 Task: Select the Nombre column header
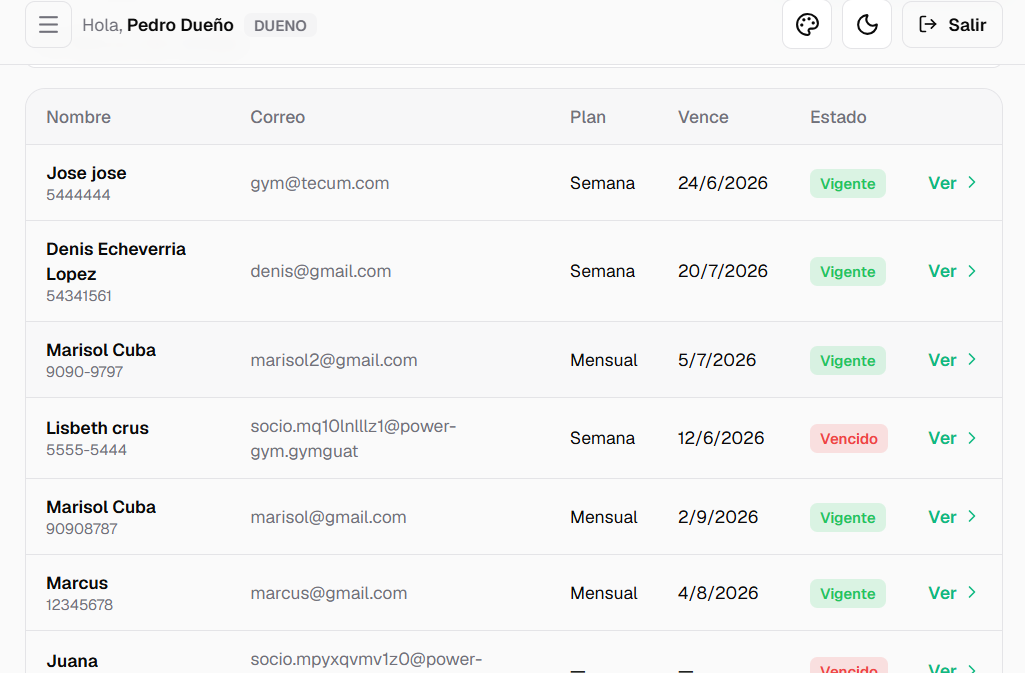pyautogui.click(x=78, y=117)
